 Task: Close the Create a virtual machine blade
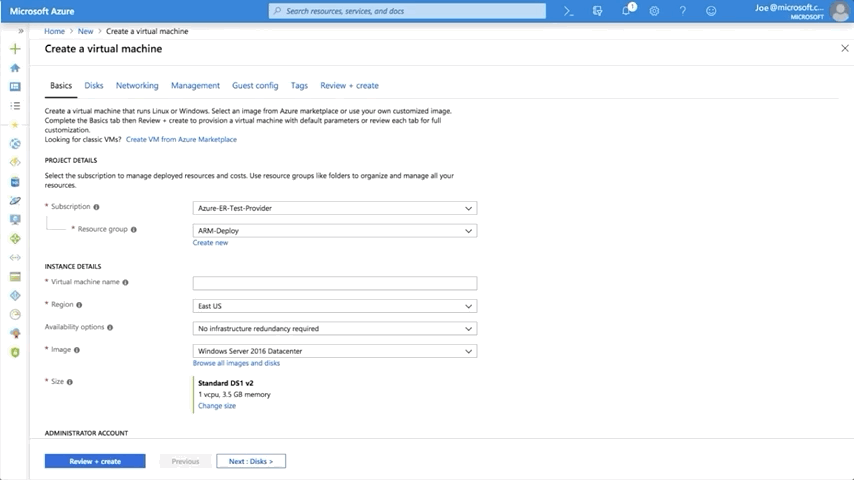(845, 48)
